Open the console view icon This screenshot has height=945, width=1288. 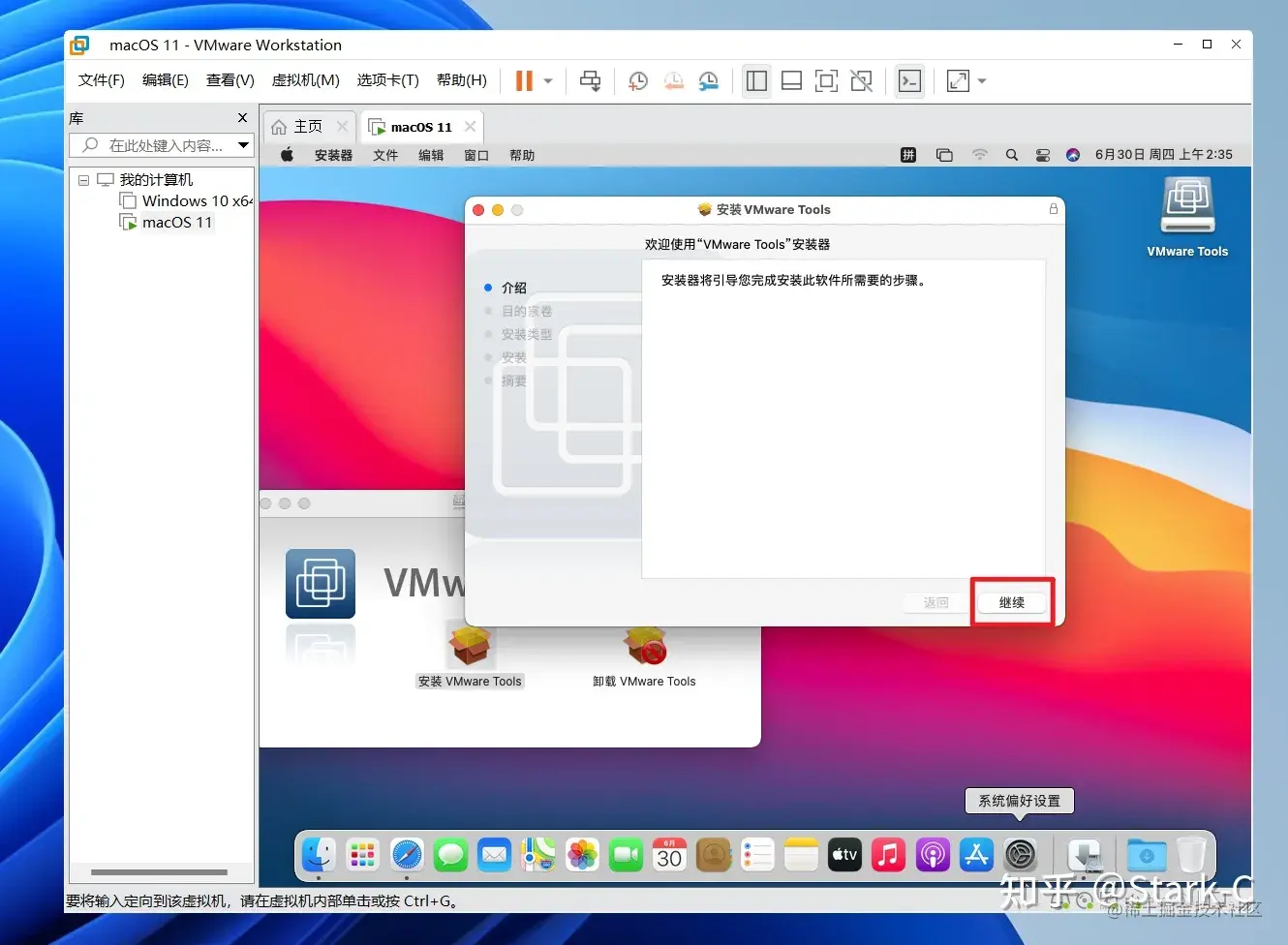coord(909,81)
